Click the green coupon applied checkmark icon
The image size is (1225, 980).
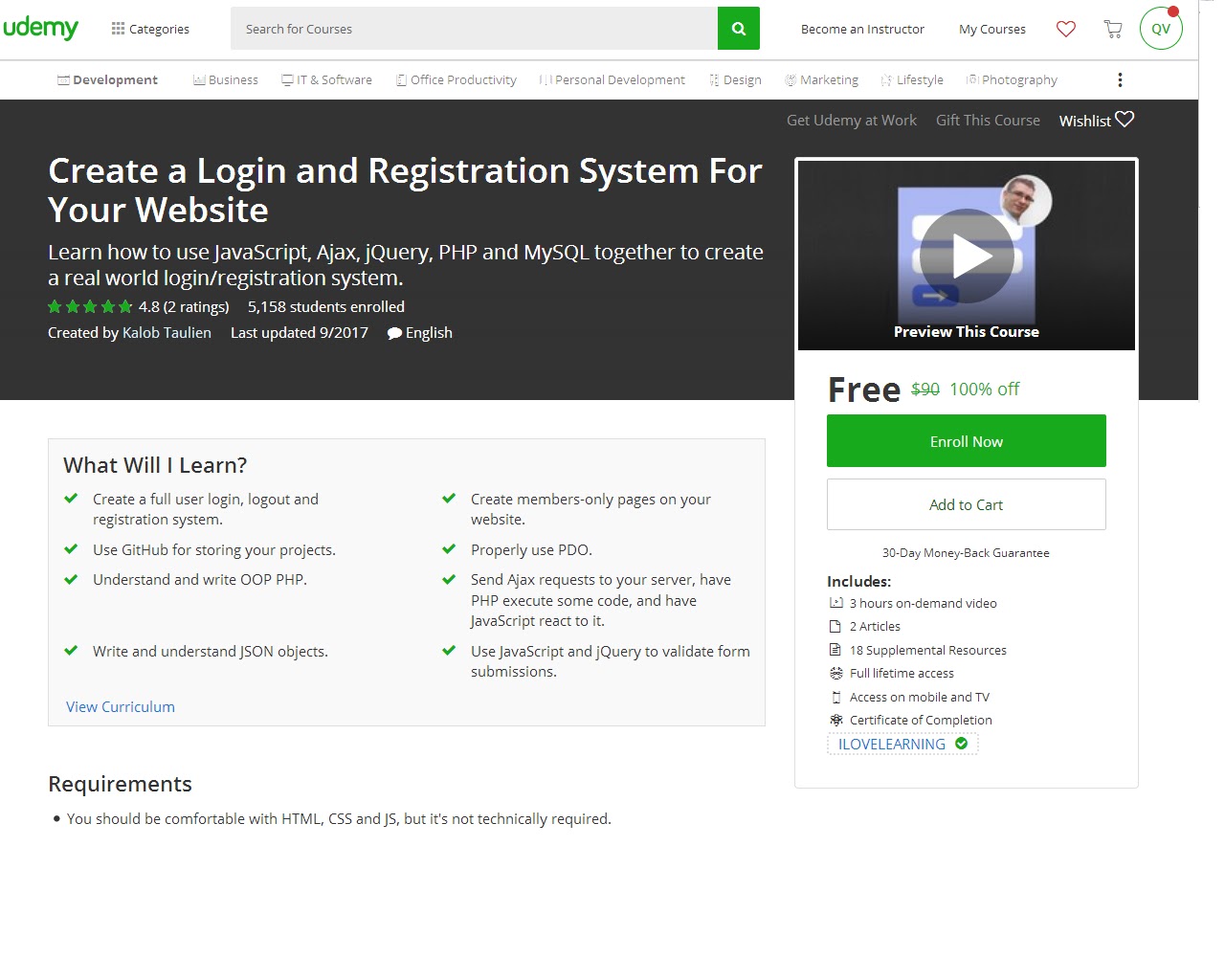(x=961, y=744)
